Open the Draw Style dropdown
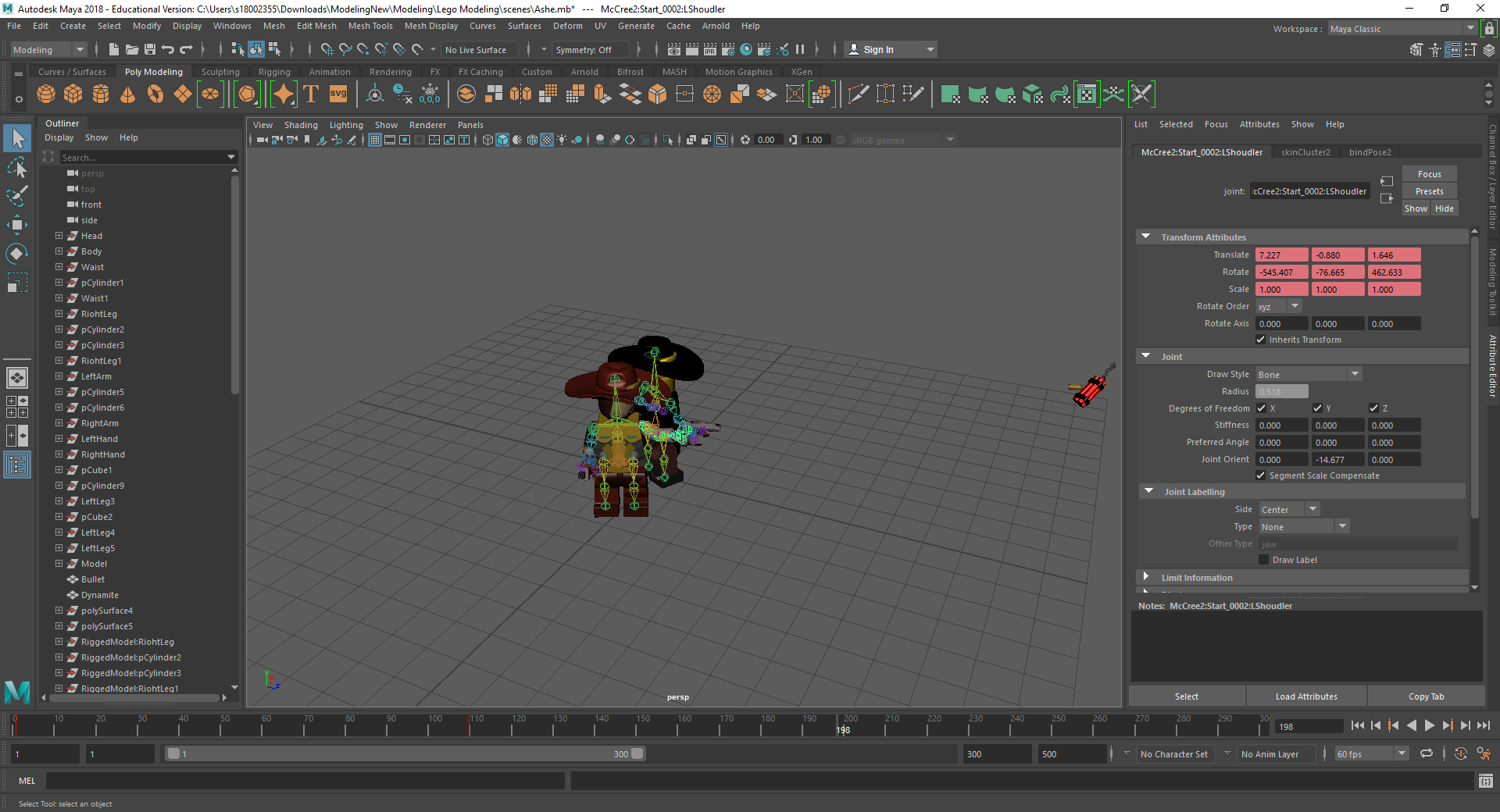1500x812 pixels. pyautogui.click(x=1308, y=375)
